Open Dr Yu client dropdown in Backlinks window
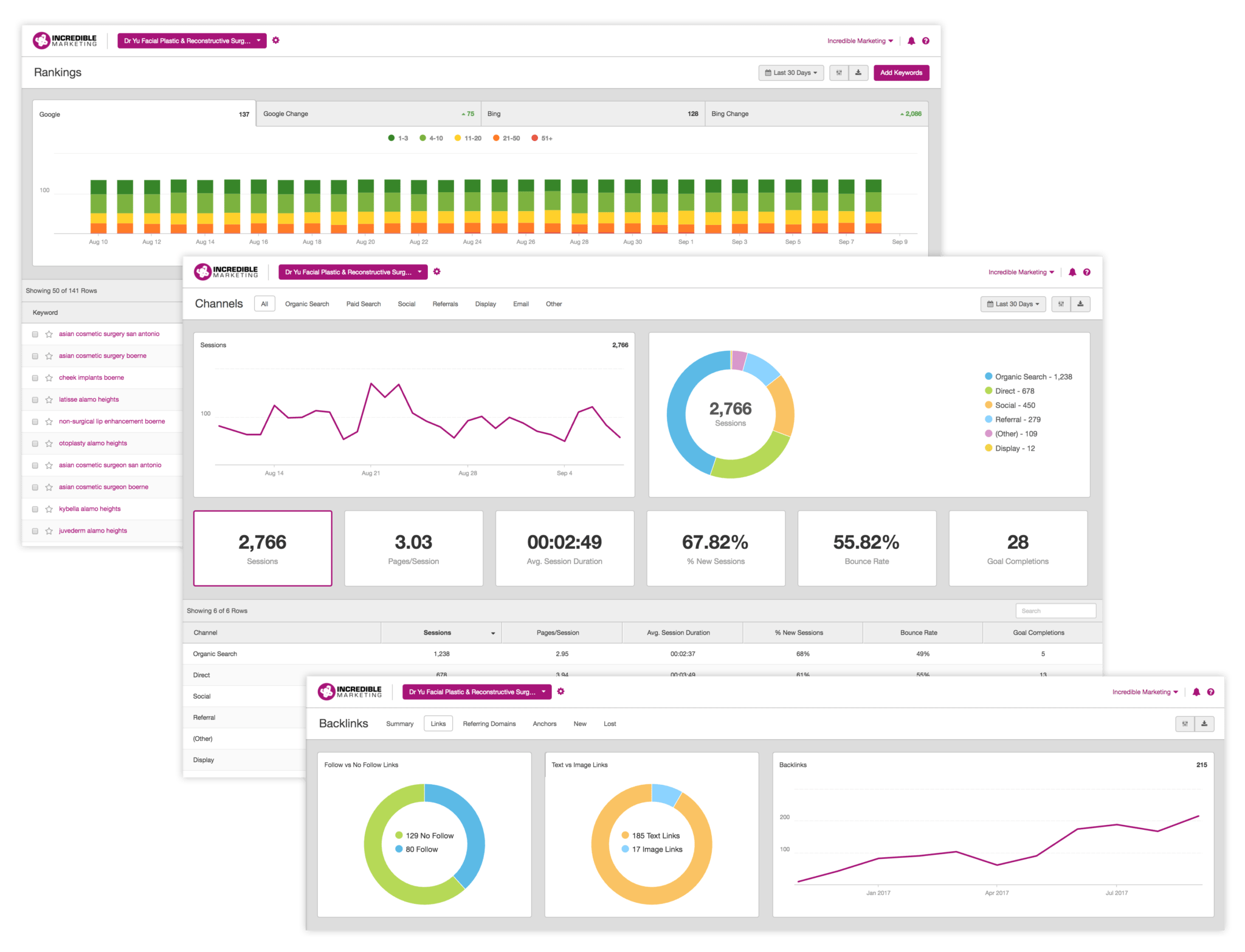 [477, 692]
